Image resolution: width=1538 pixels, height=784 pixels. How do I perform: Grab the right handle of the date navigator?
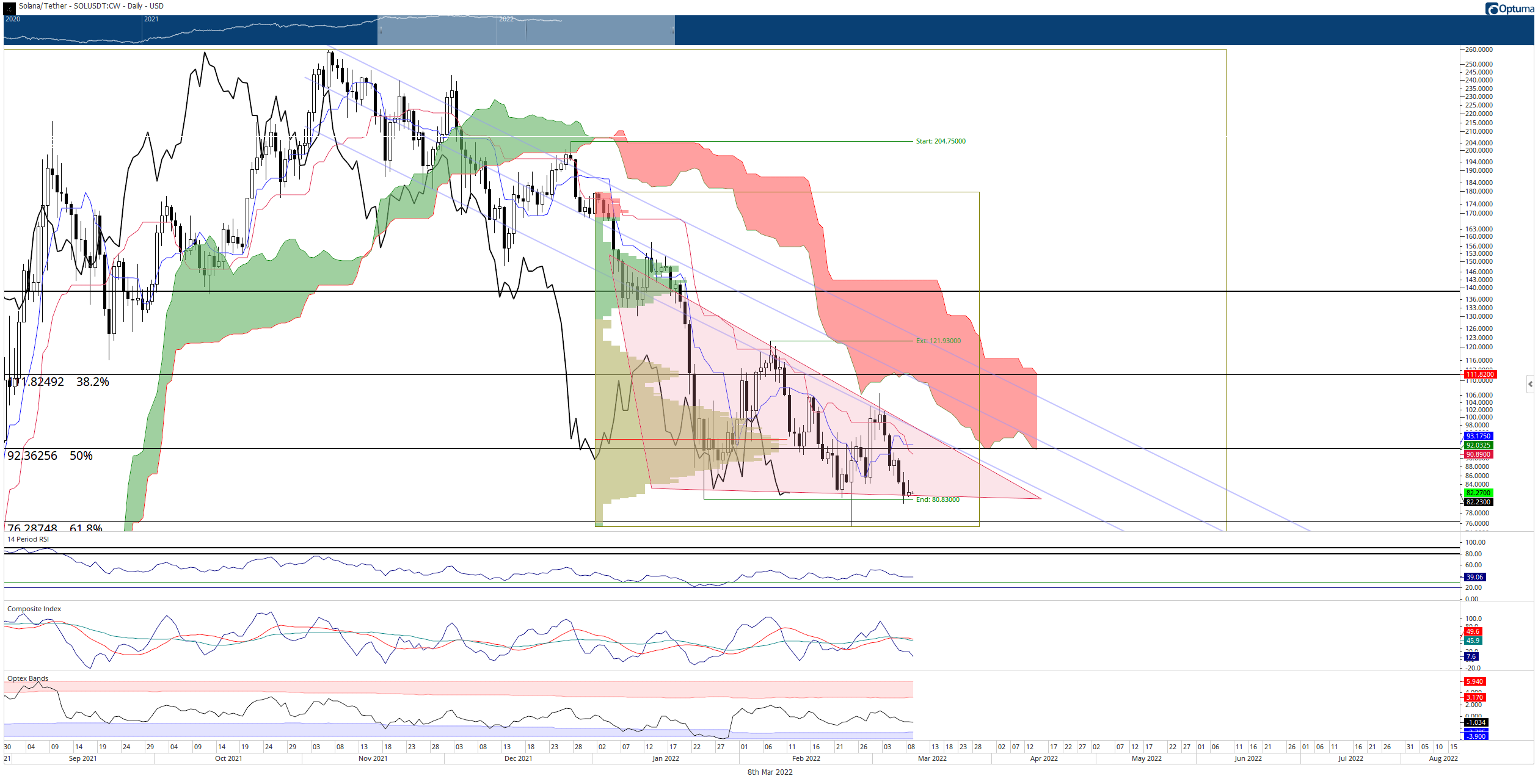coord(672,30)
